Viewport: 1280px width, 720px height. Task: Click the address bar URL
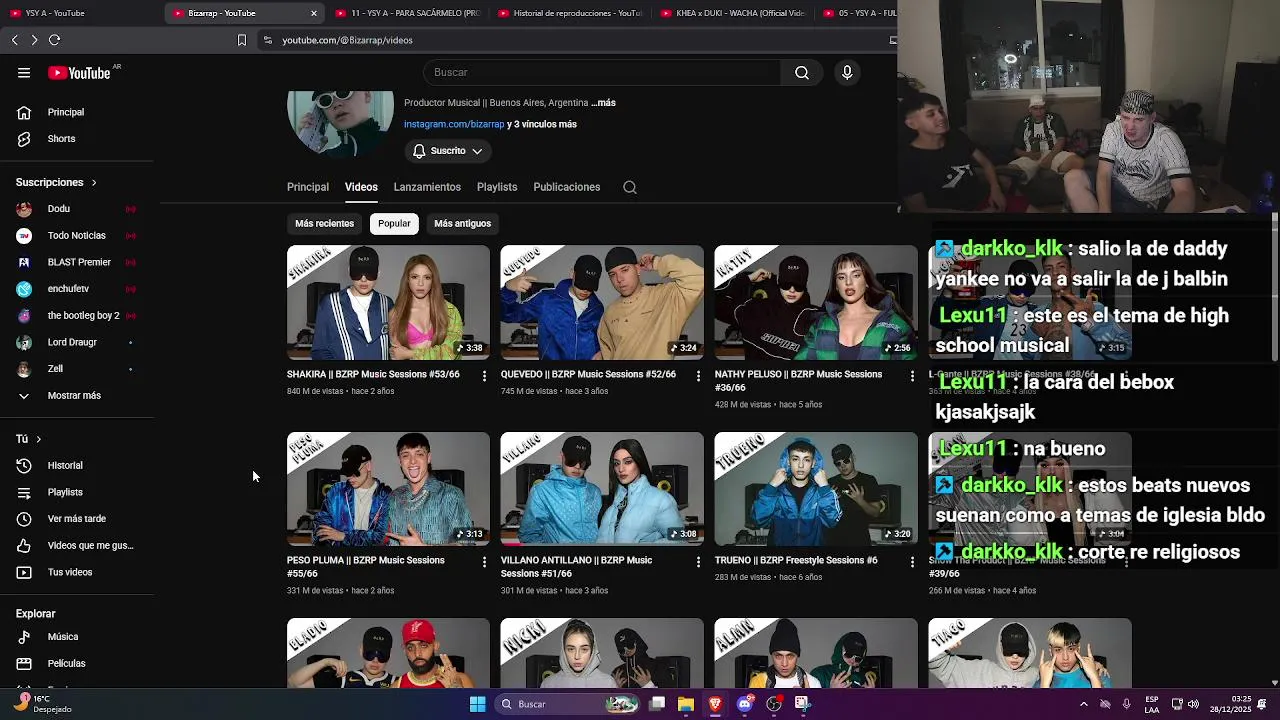coord(347,40)
